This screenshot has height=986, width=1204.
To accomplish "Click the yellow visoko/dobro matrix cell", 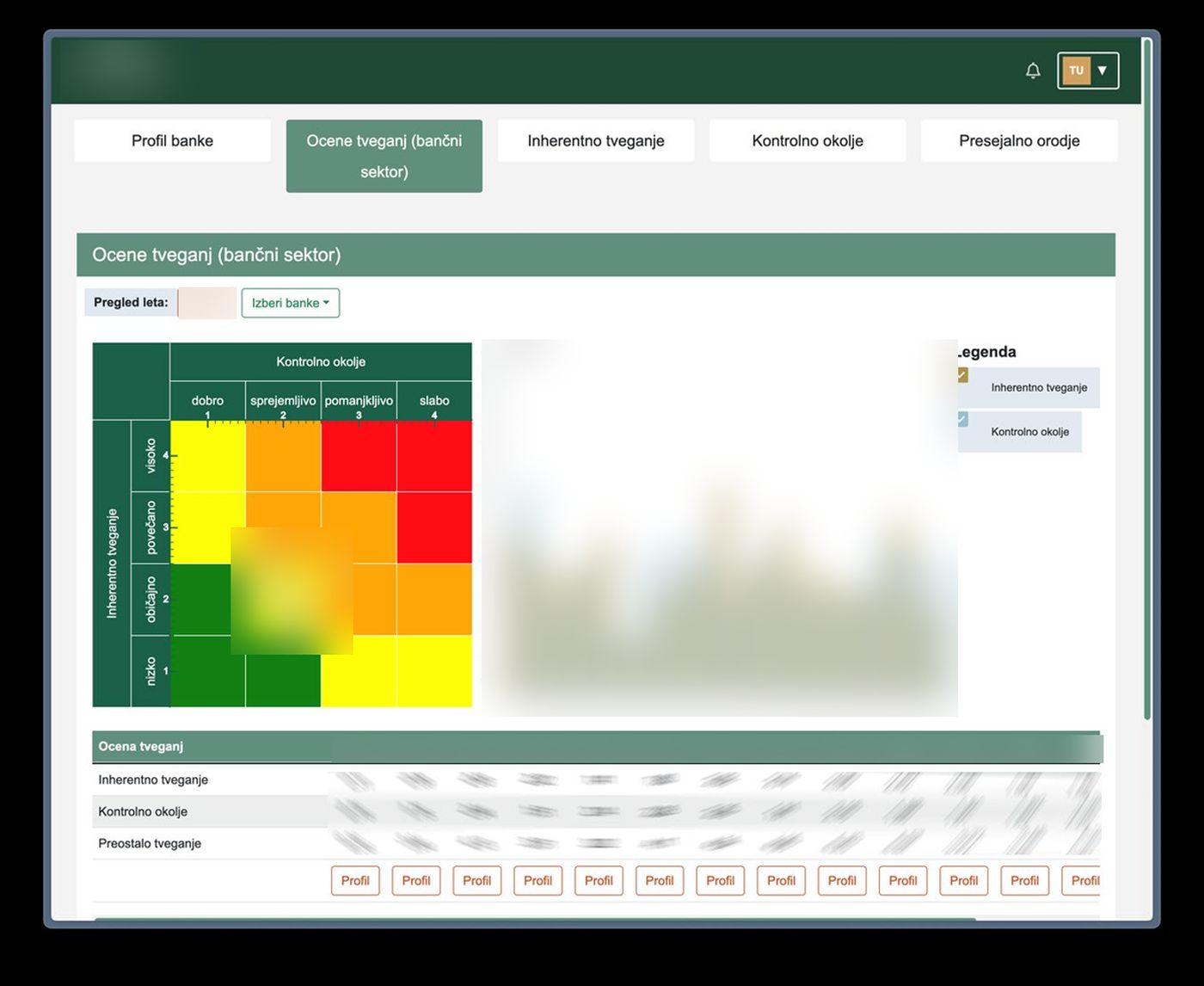I will click(207, 456).
